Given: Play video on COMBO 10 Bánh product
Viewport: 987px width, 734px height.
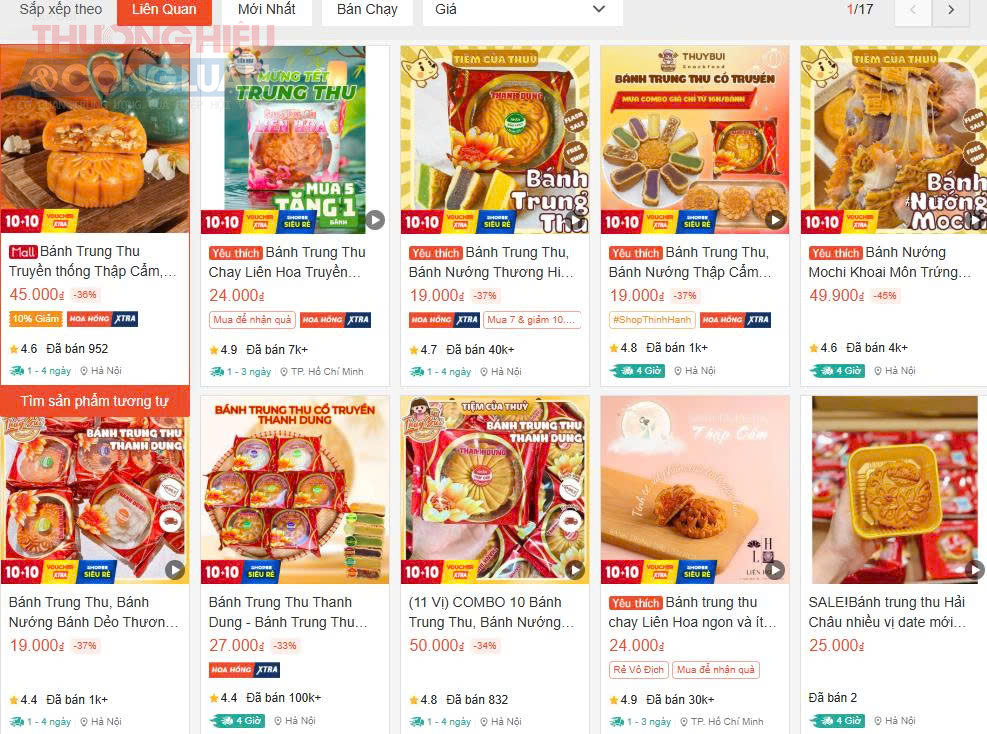Looking at the screenshot, I should [x=575, y=570].
